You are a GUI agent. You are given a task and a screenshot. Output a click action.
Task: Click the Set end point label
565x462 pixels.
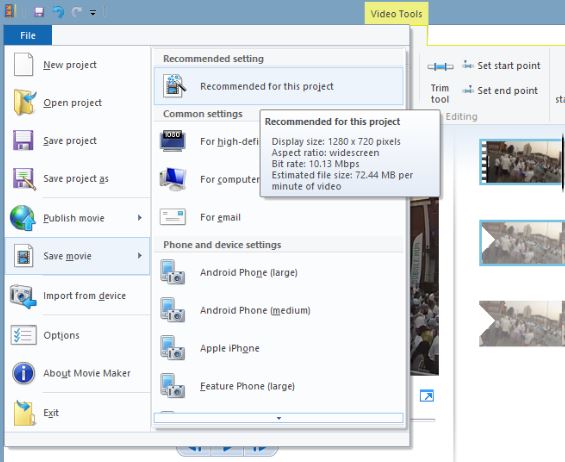[x=507, y=90]
